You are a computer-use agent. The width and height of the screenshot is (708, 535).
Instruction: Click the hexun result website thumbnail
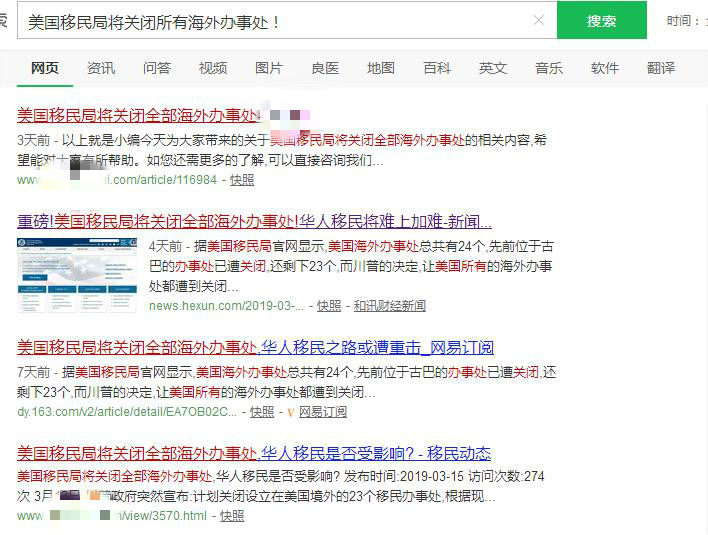77,275
